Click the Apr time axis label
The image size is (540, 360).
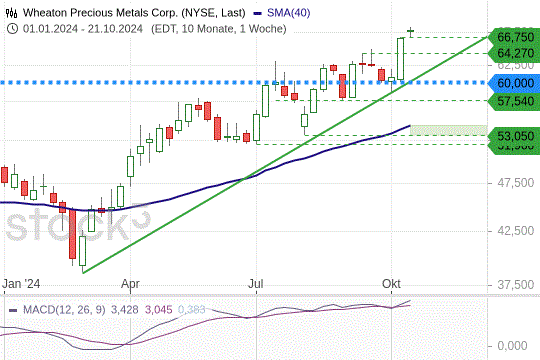(x=131, y=284)
